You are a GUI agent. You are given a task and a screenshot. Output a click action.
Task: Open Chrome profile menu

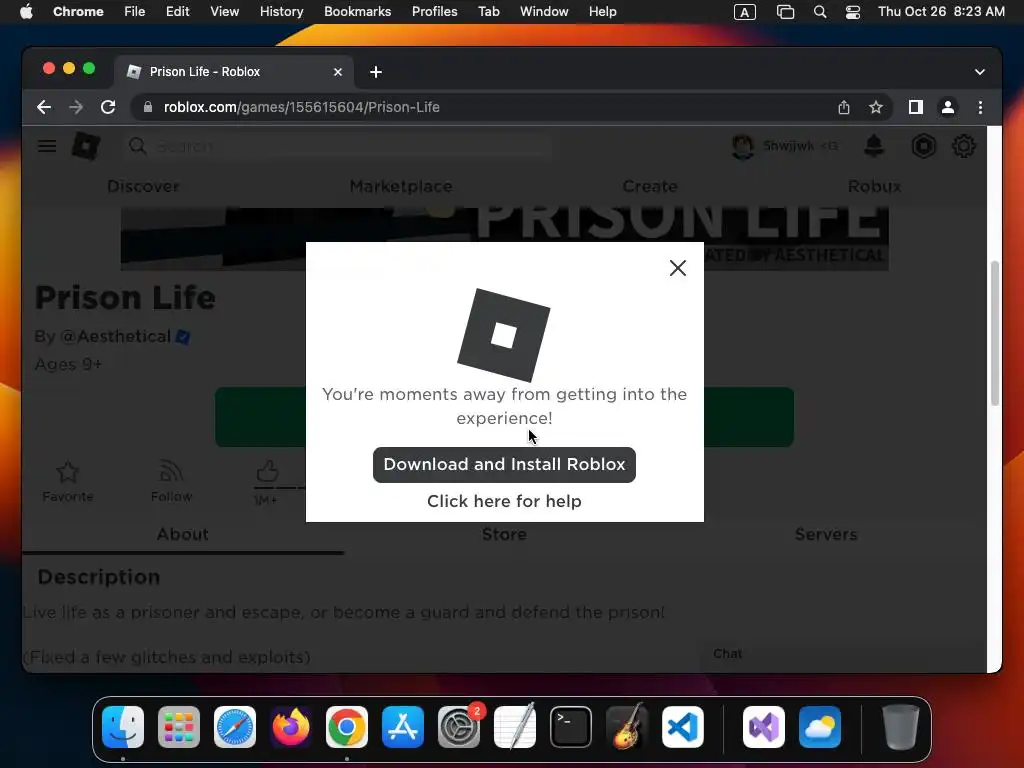tap(948, 107)
